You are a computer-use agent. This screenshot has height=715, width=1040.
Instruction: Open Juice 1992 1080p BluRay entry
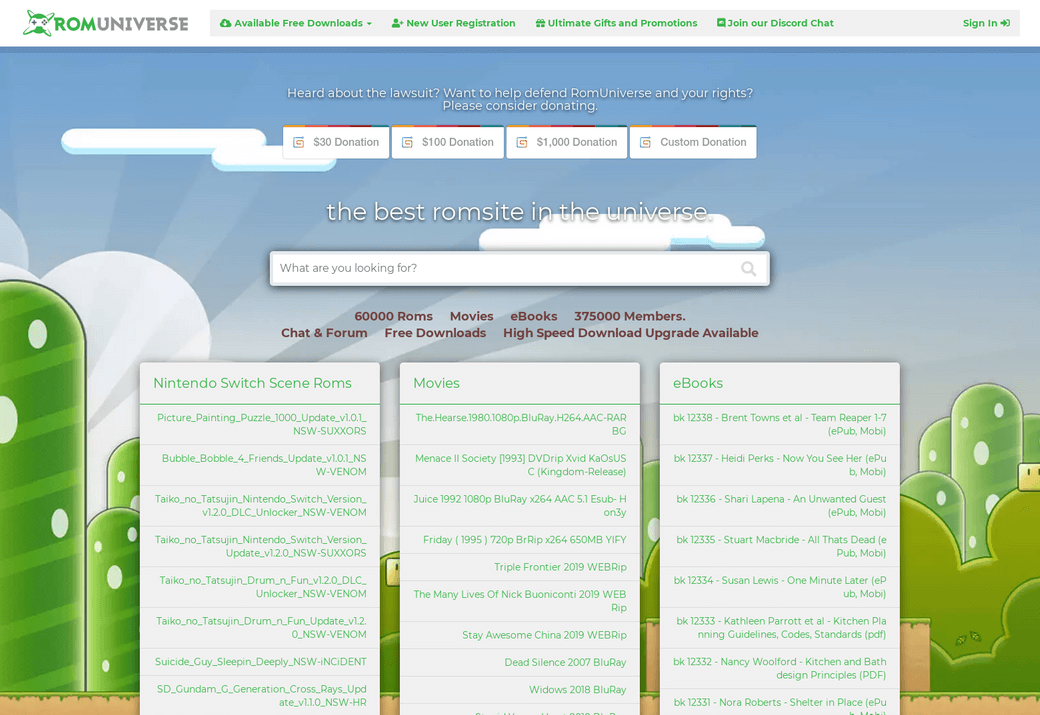pyautogui.click(x=520, y=505)
